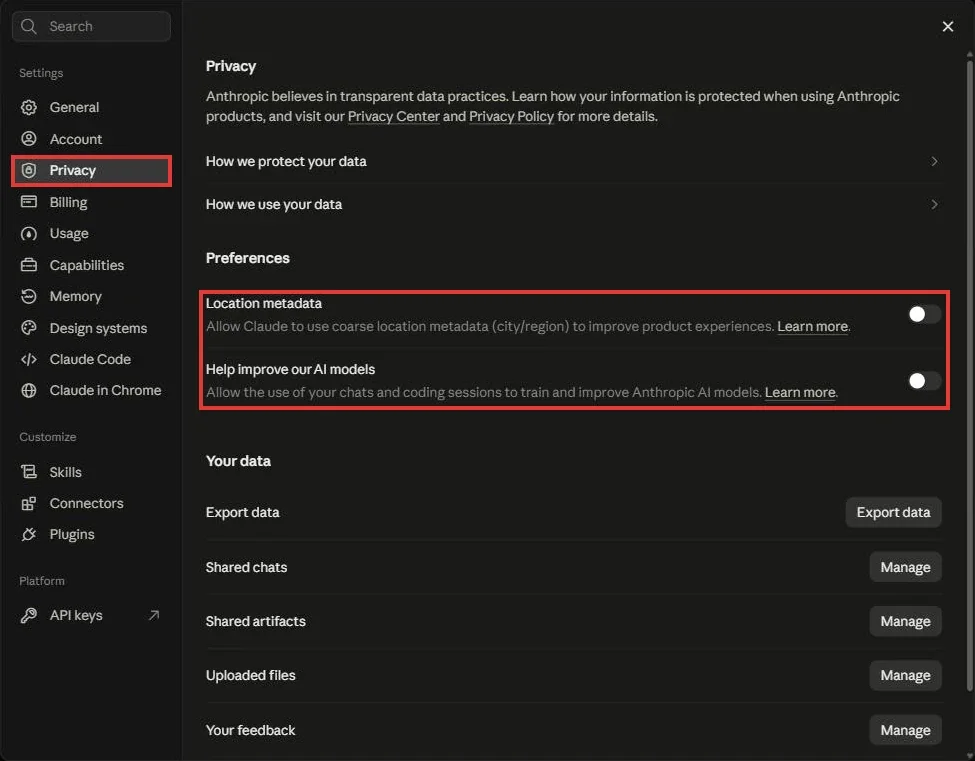Viewport: 975px width, 761px height.
Task: Switch to the Billing settings tab
Action: tap(91, 202)
